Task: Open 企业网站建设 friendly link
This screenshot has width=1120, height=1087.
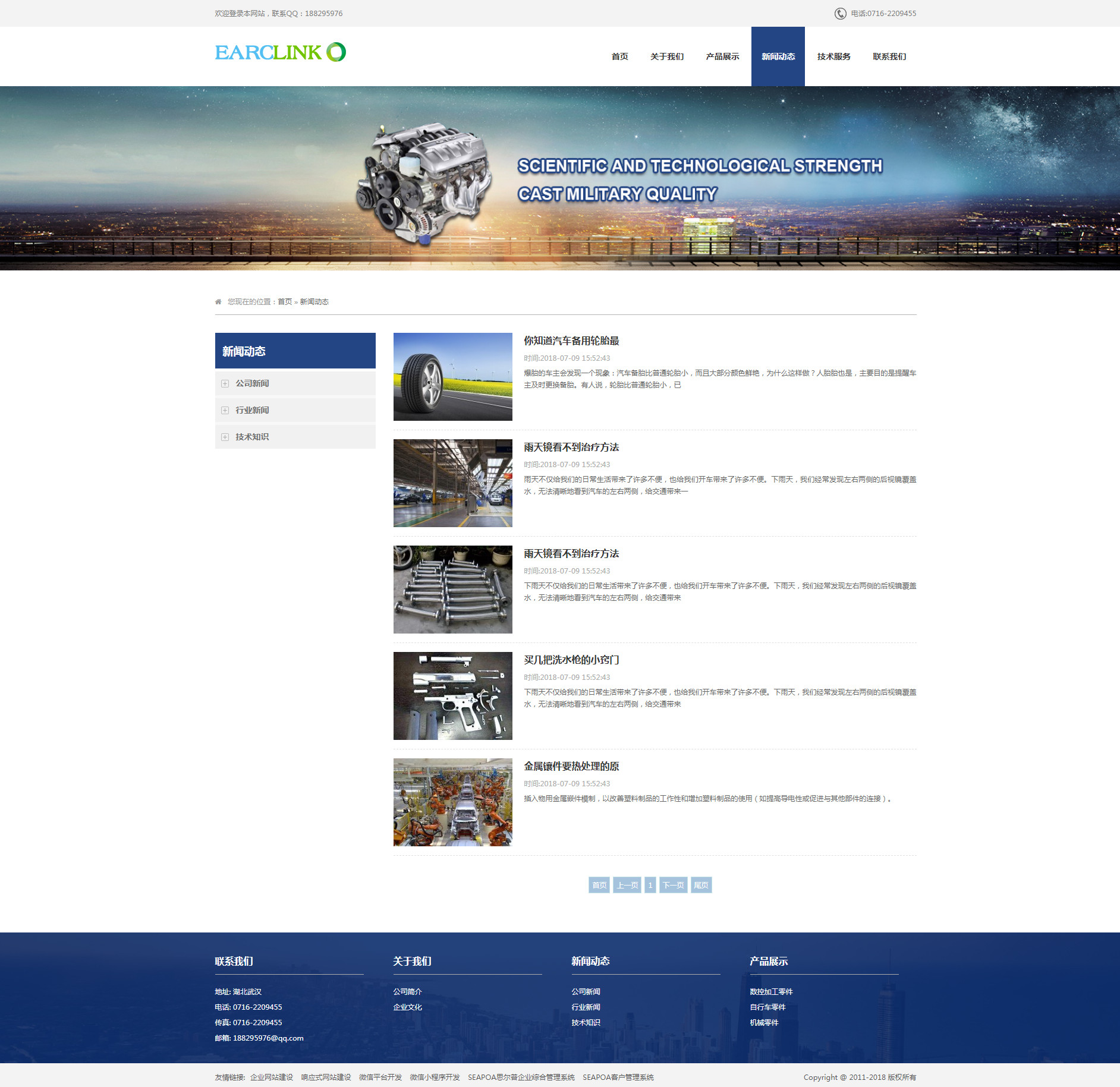Action: (x=272, y=1077)
